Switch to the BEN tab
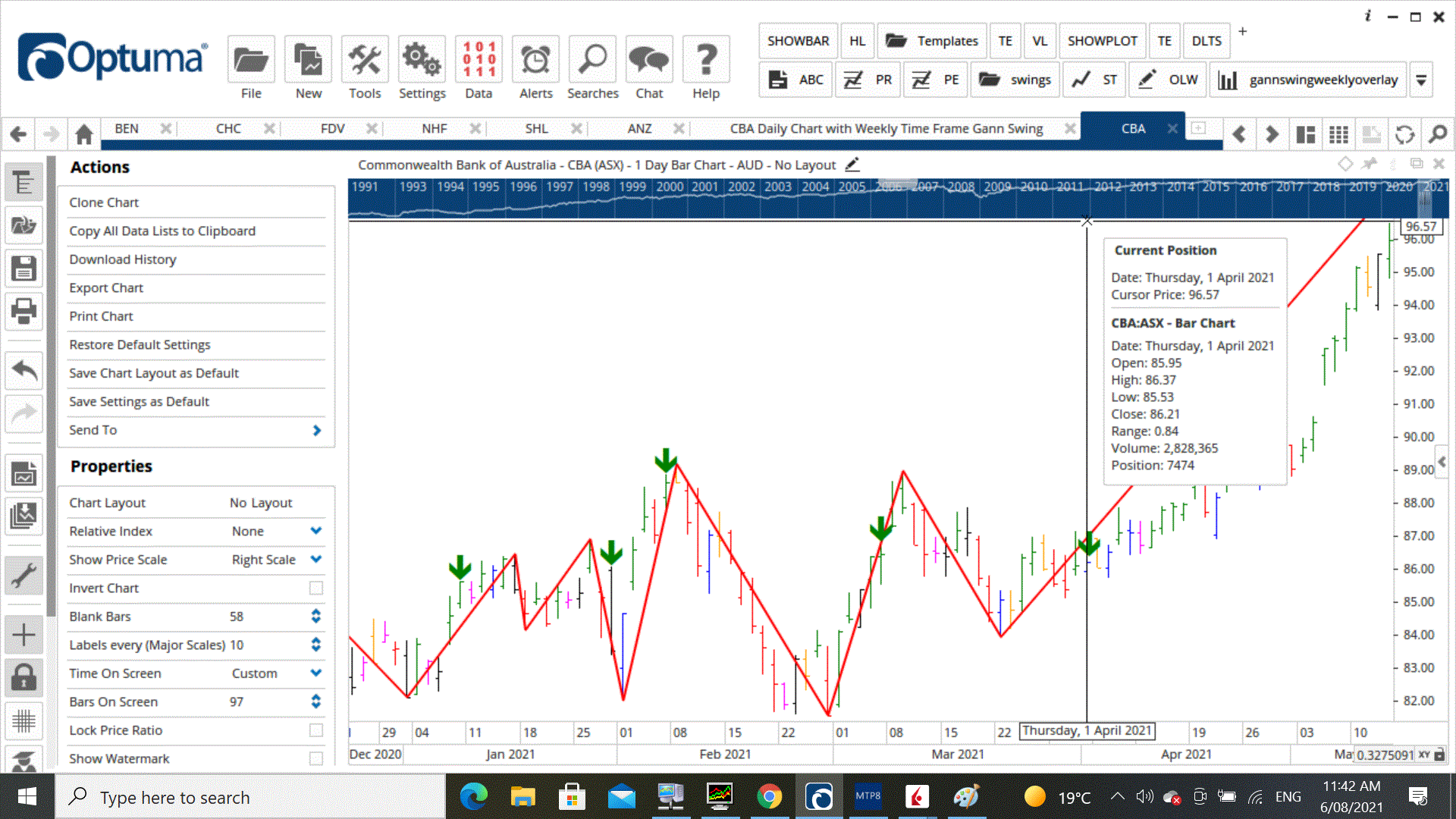The image size is (1456, 819). (x=127, y=129)
